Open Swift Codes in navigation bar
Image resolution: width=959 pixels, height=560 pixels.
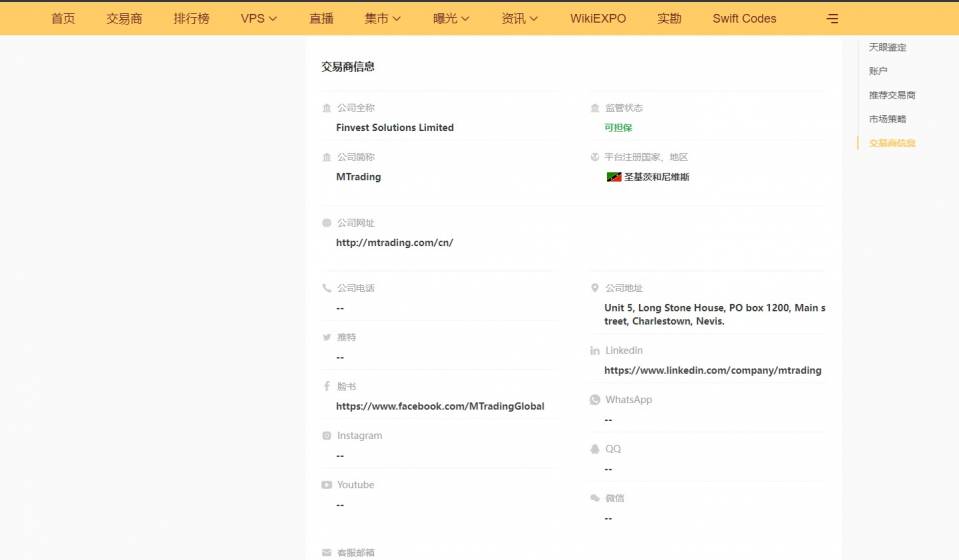point(744,18)
